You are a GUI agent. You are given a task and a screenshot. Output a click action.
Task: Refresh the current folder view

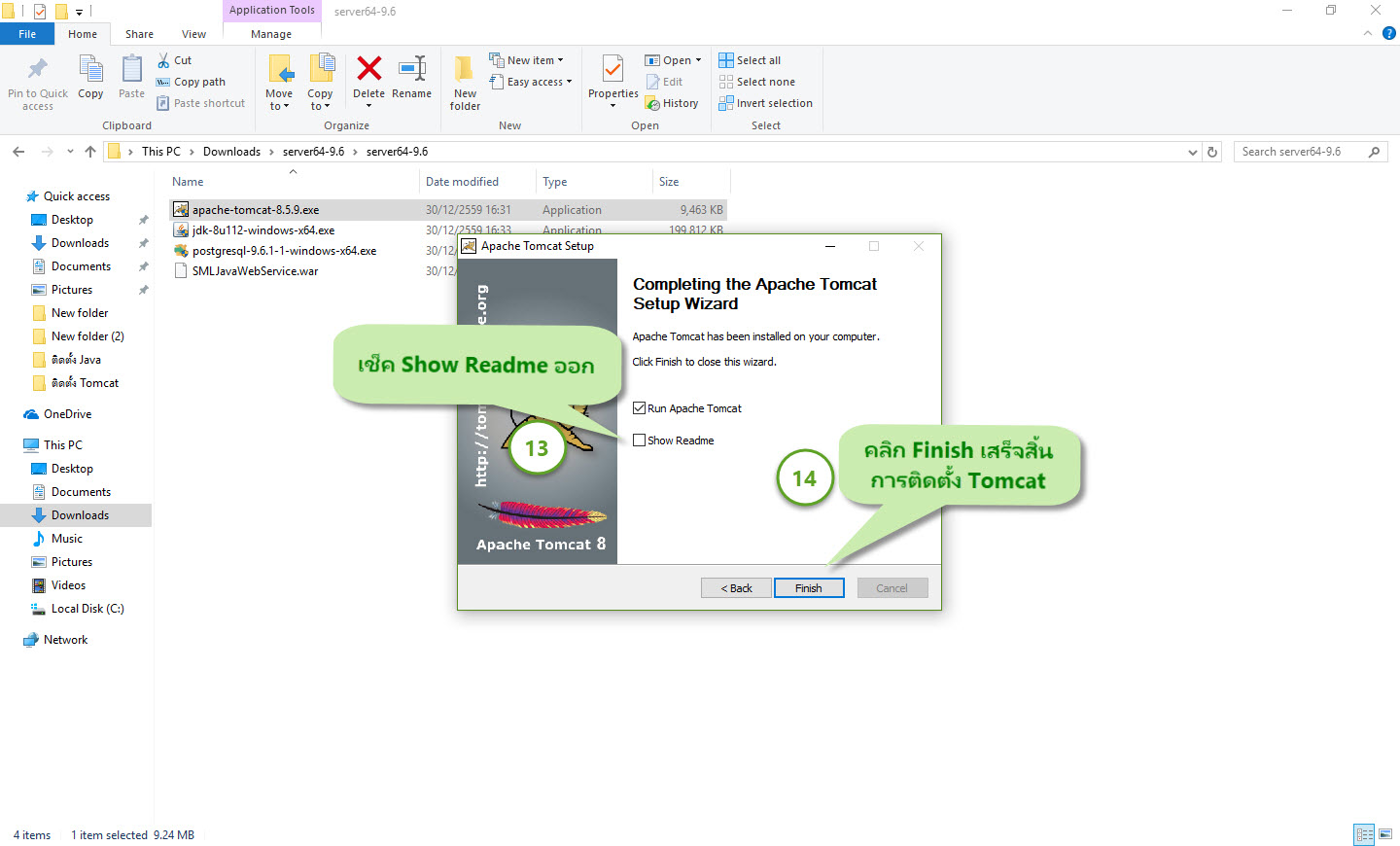pos(1212,152)
